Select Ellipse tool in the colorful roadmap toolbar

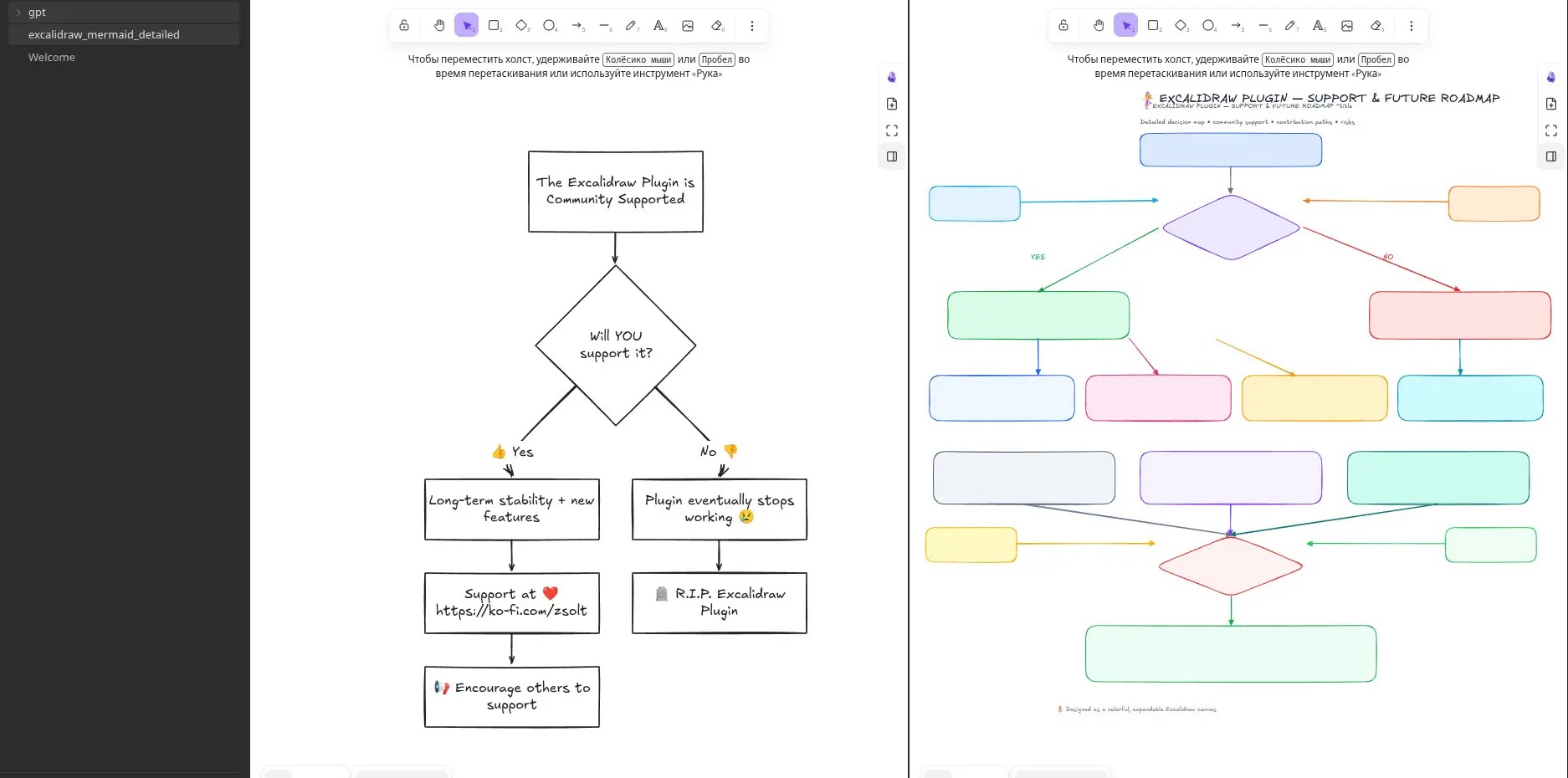click(x=1209, y=26)
